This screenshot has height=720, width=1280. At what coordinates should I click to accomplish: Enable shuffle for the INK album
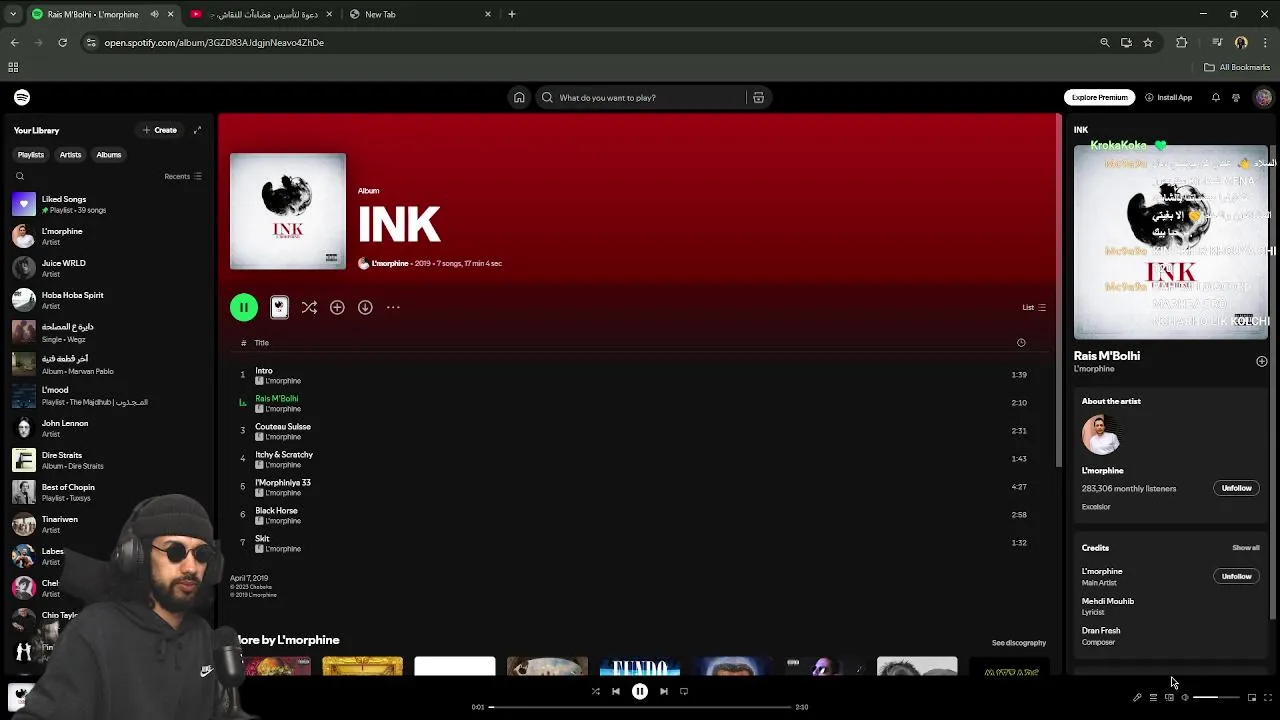pyautogui.click(x=309, y=307)
